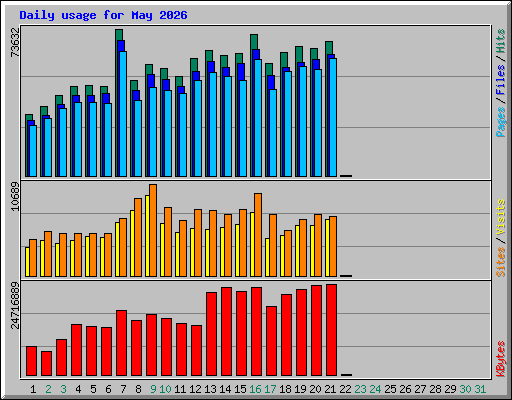
Task: Click day 8 on the x-axis
Action: click(138, 389)
